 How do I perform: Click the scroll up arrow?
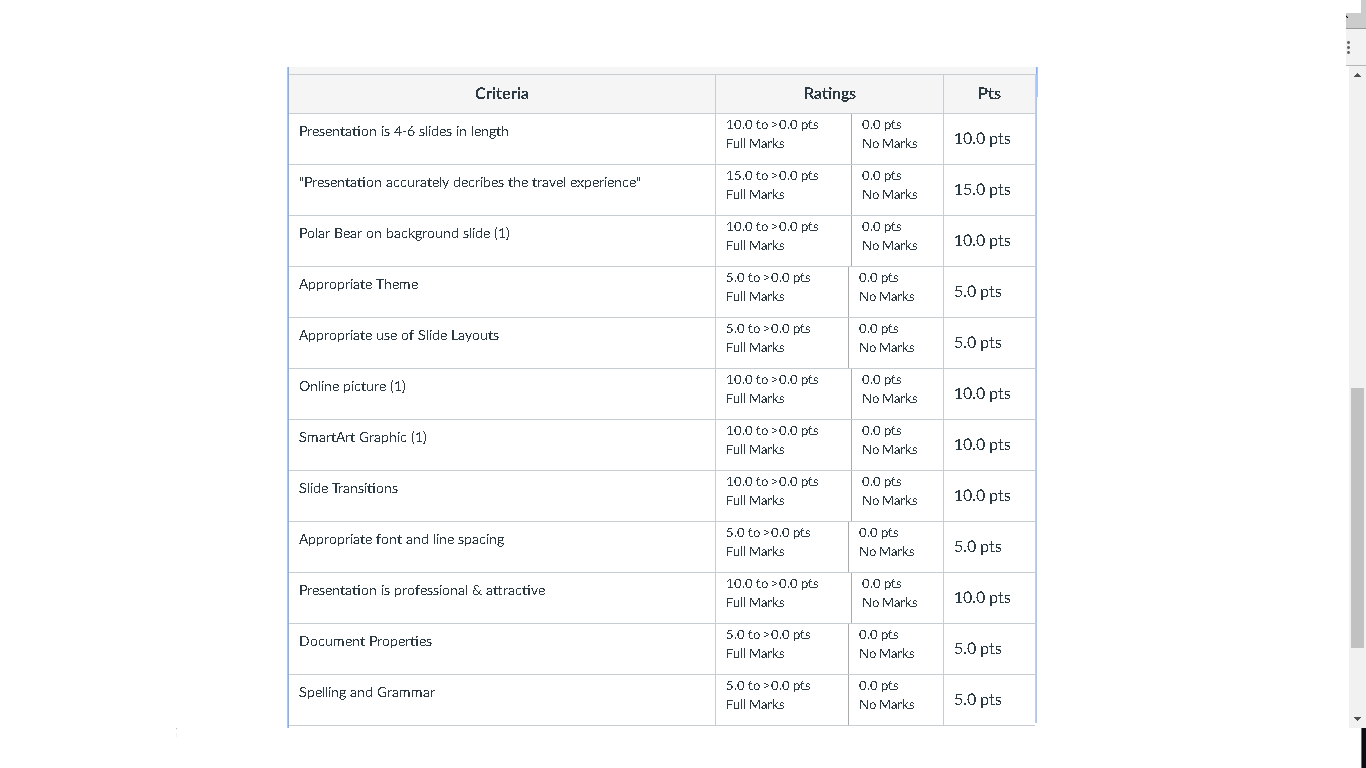(x=1357, y=74)
